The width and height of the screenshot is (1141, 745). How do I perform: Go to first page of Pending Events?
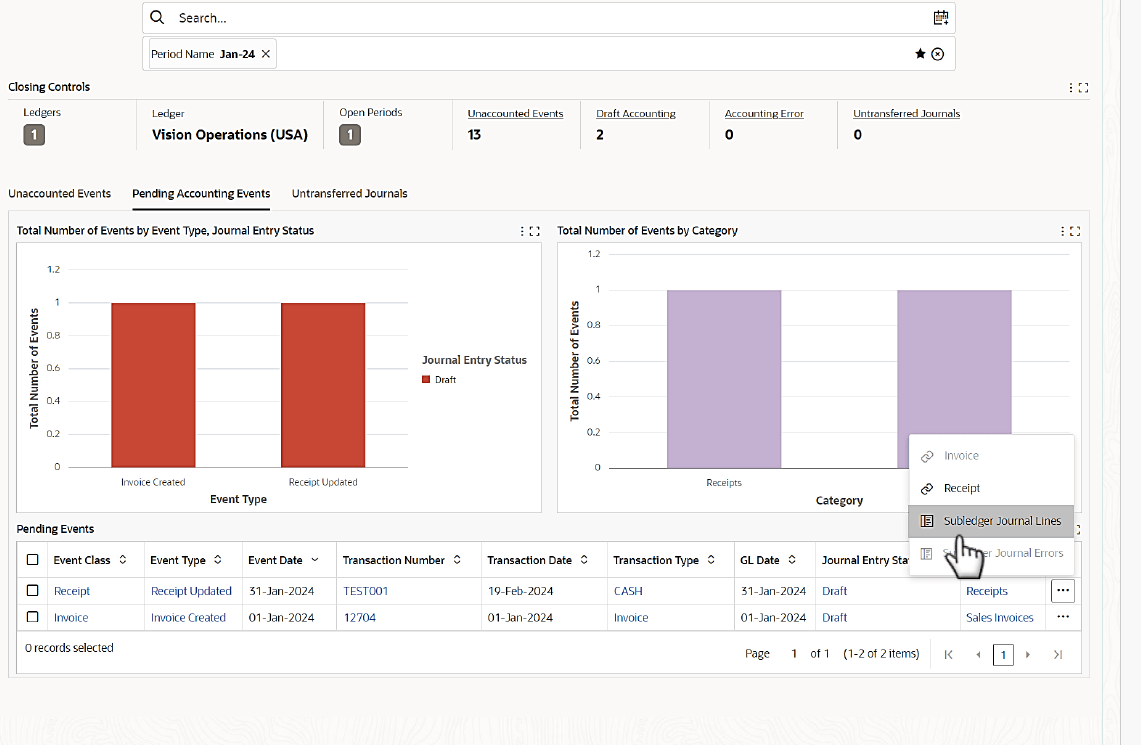[948, 654]
